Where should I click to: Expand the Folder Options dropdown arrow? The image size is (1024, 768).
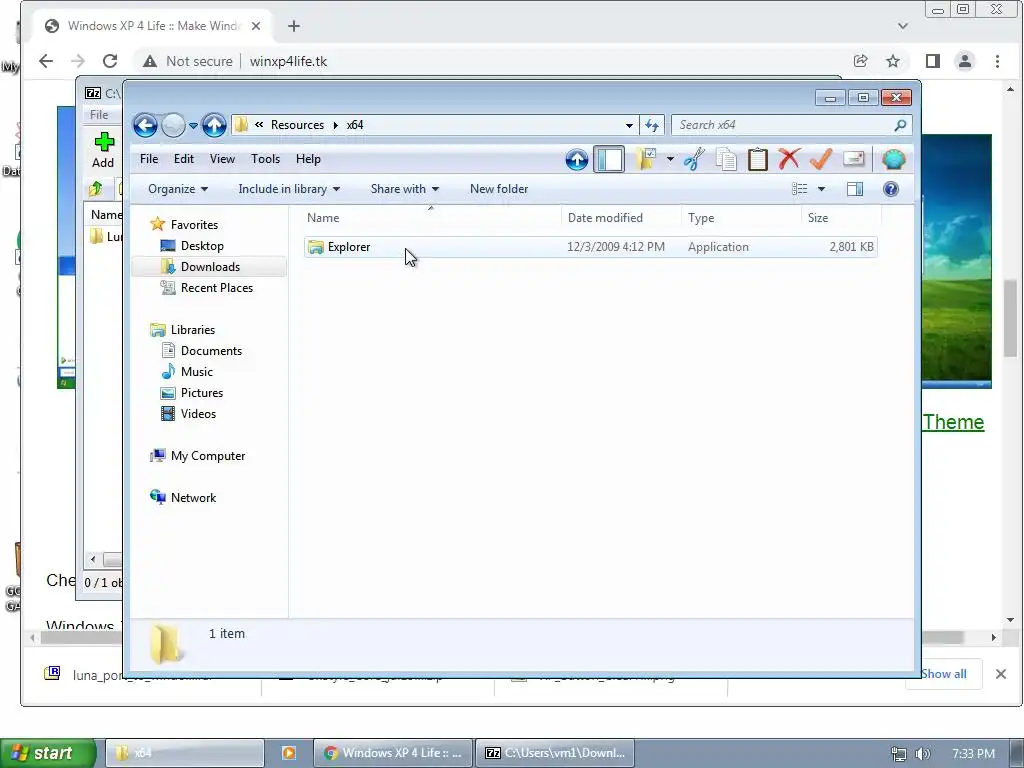[670, 159]
